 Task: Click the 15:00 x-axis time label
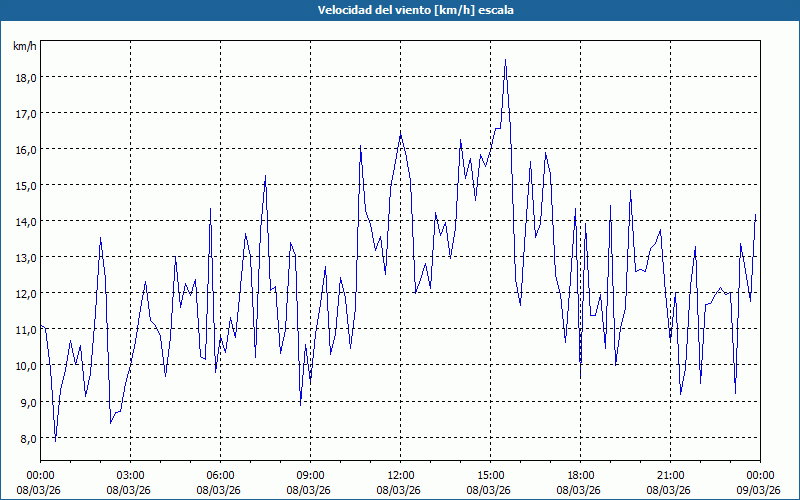coord(490,475)
